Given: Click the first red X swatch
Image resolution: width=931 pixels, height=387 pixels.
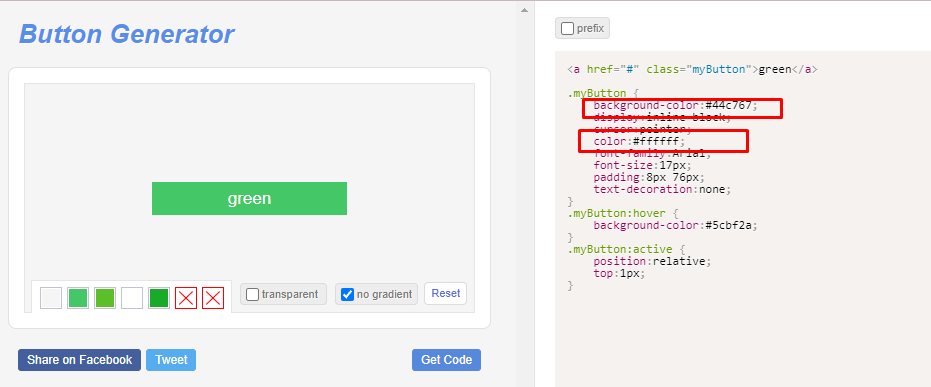Looking at the screenshot, I should pyautogui.click(x=186, y=298).
